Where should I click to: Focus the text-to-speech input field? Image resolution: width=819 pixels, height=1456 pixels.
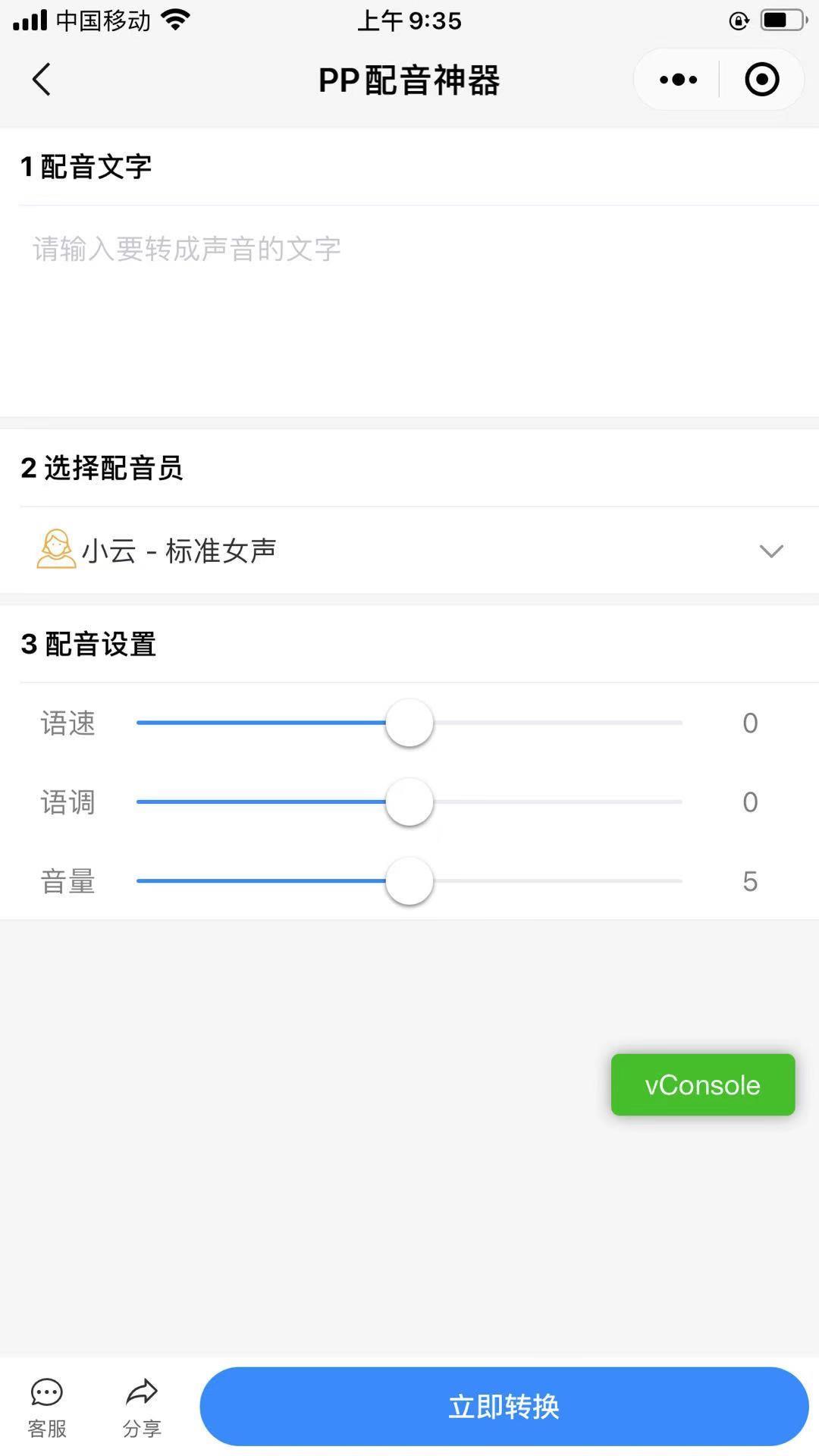coord(409,311)
